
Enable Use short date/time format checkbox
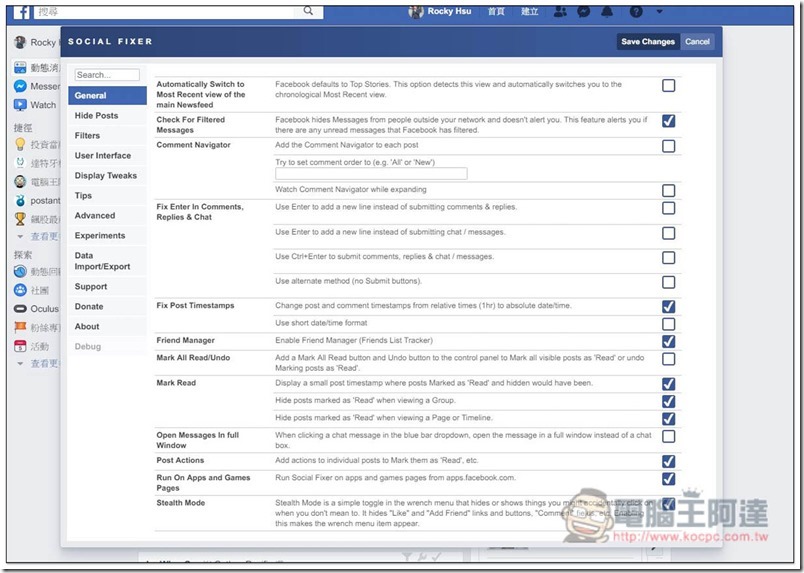668,325
